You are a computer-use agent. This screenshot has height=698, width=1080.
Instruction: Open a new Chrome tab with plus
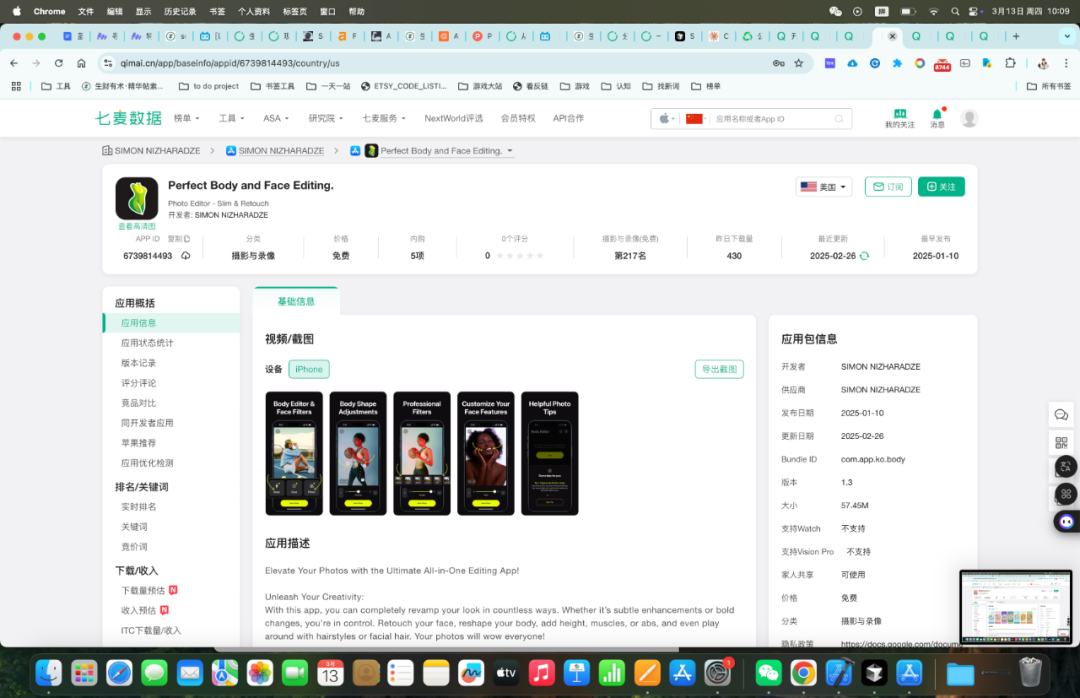pos(1016,37)
